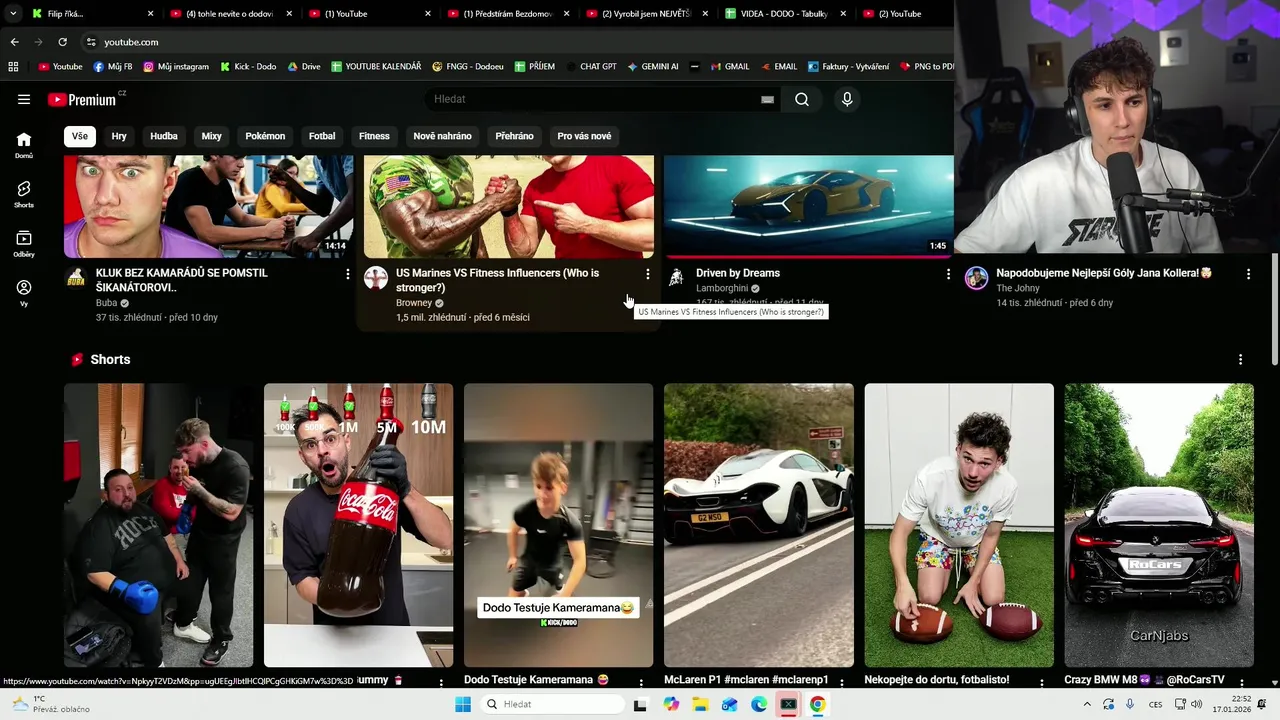Open Kick - Dodo bookmark
The width and height of the screenshot is (1280, 720).
(x=248, y=67)
